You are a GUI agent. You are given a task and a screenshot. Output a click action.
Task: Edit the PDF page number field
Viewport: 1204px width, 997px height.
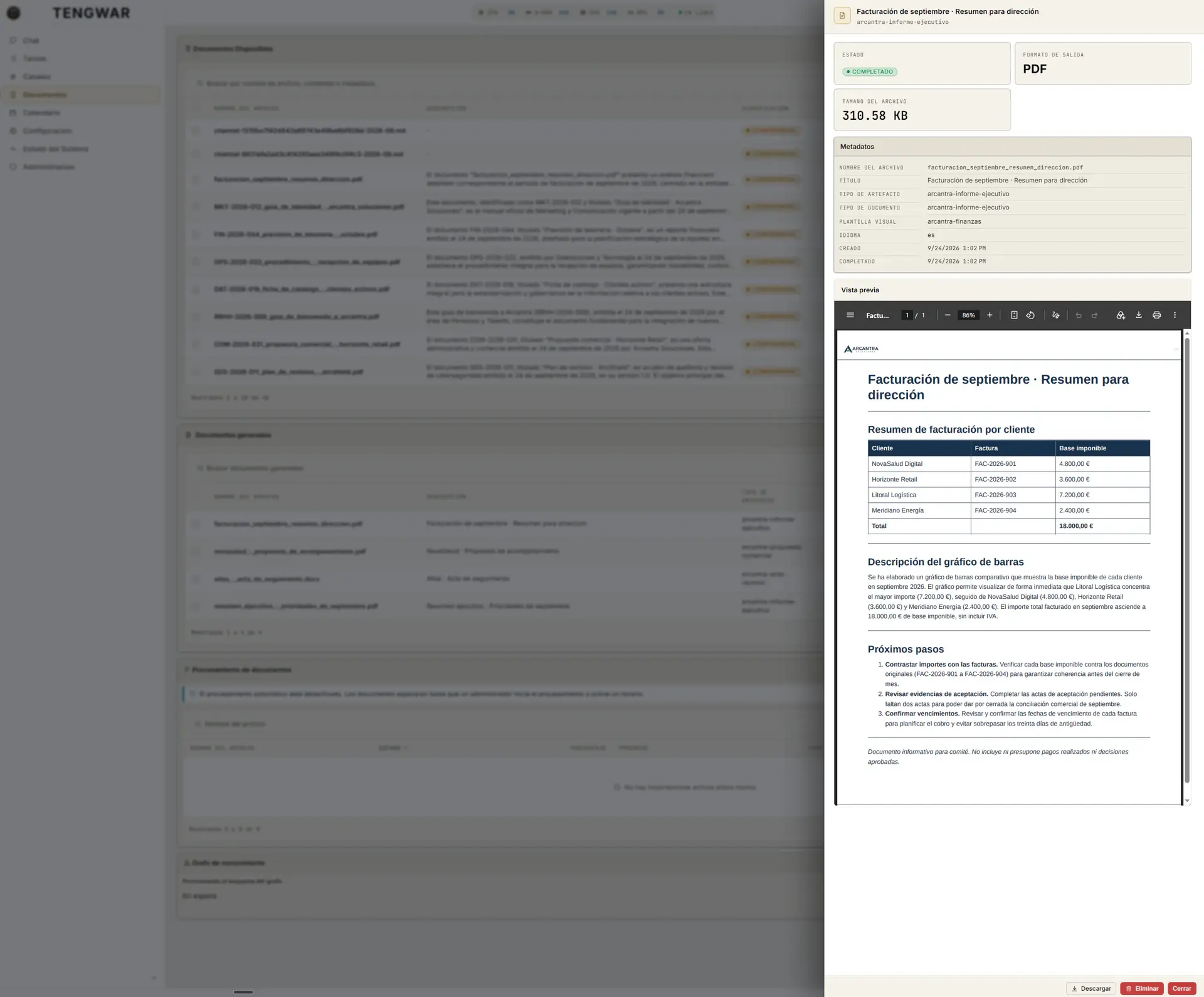(x=907, y=315)
